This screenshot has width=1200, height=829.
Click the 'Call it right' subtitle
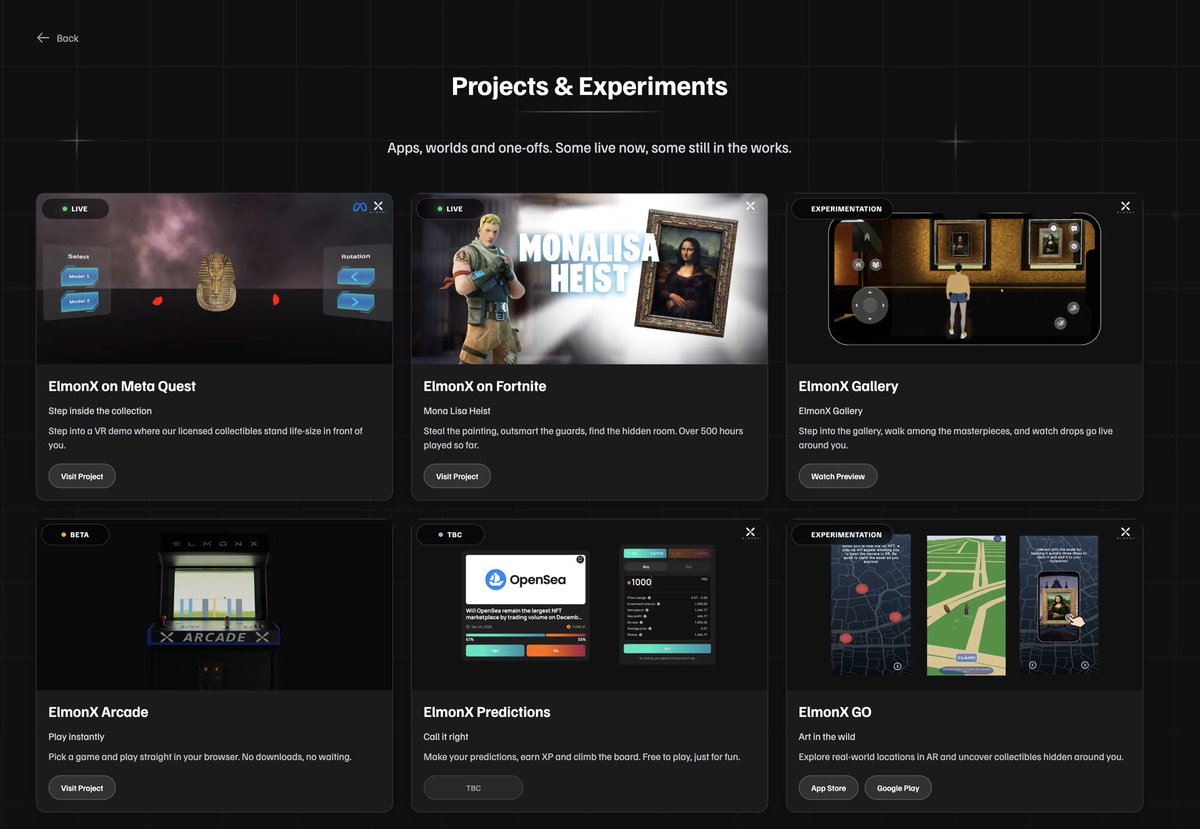pyautogui.click(x=446, y=737)
